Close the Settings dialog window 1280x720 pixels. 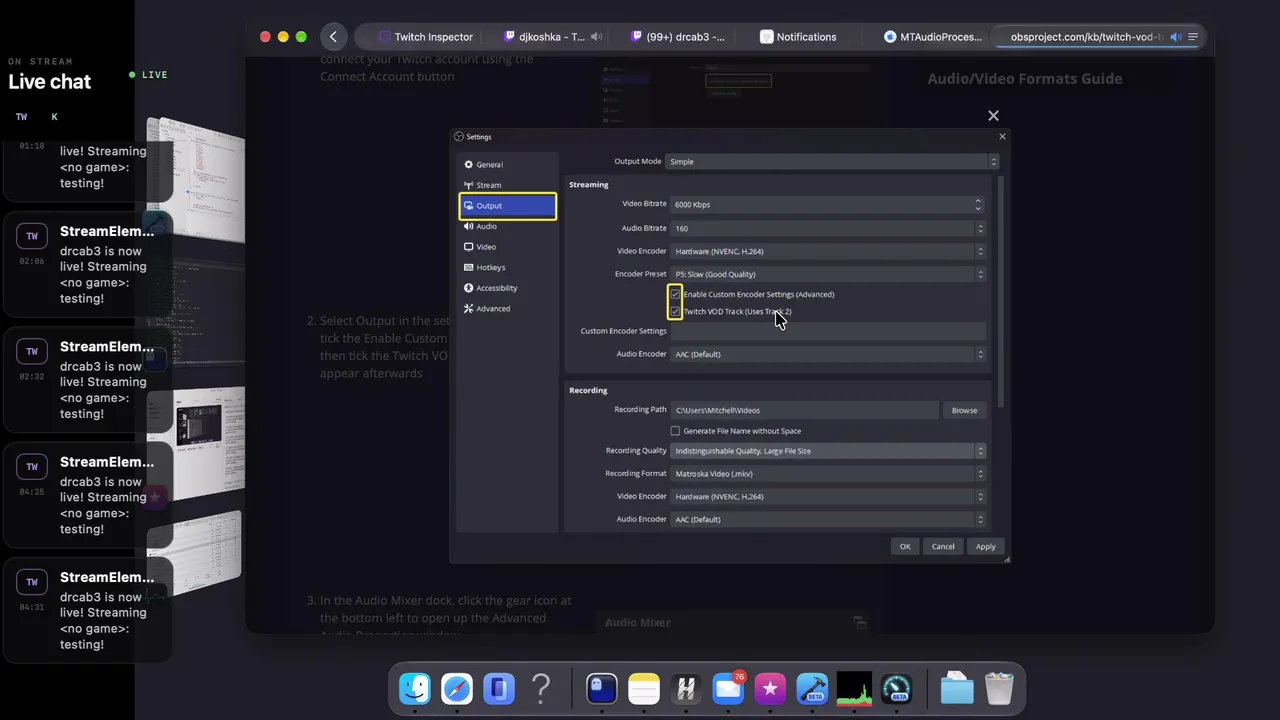click(1002, 137)
